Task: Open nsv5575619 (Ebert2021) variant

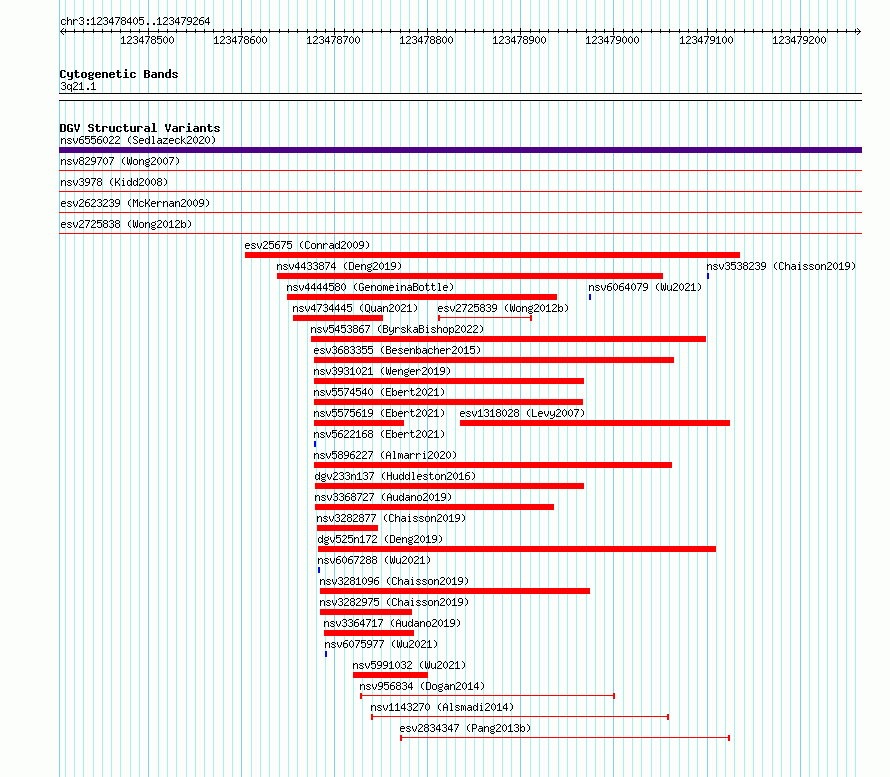Action: click(379, 413)
